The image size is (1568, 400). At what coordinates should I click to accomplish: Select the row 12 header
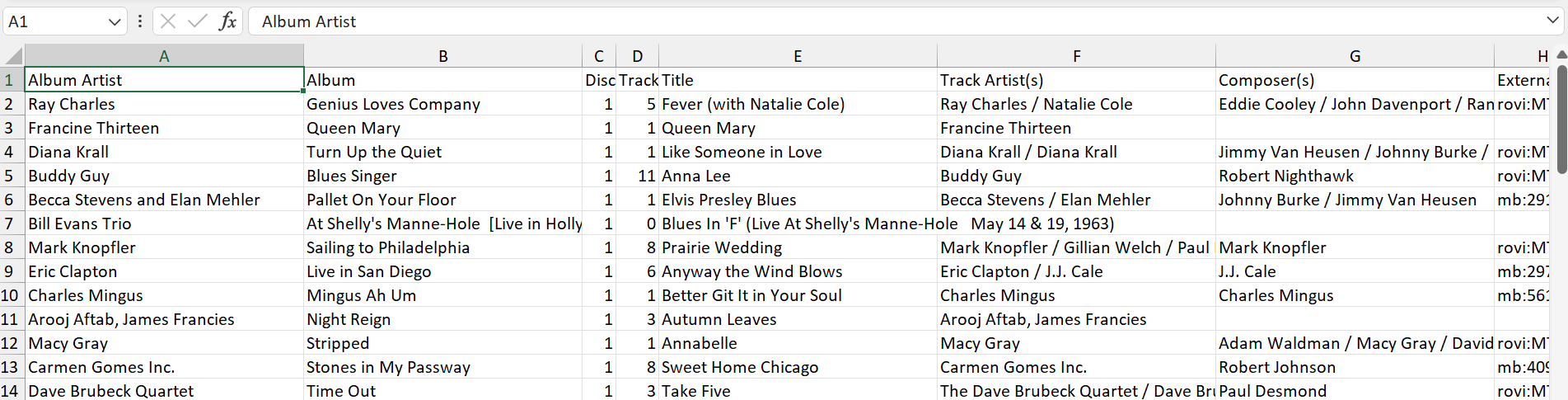[x=10, y=343]
